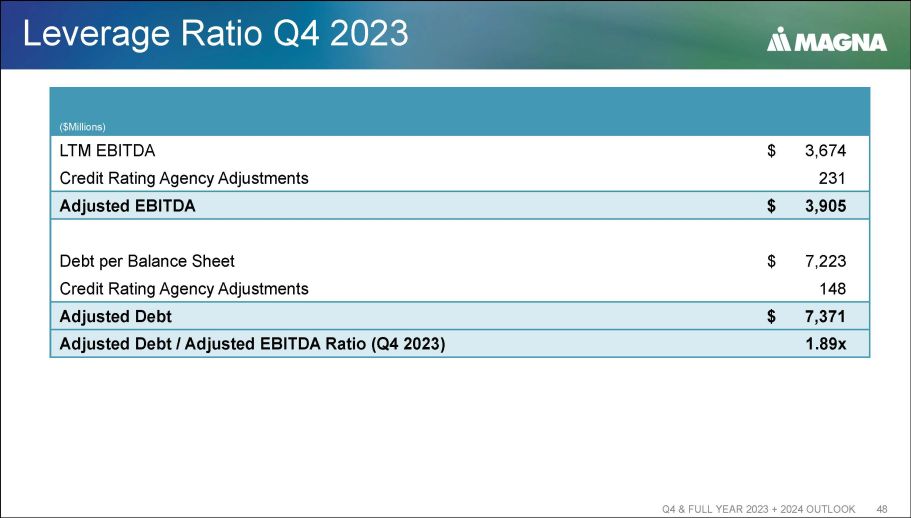Screen dimensions: 911x518
Task: Click the 7,371 Adjusted Debt value
Action: click(825, 316)
